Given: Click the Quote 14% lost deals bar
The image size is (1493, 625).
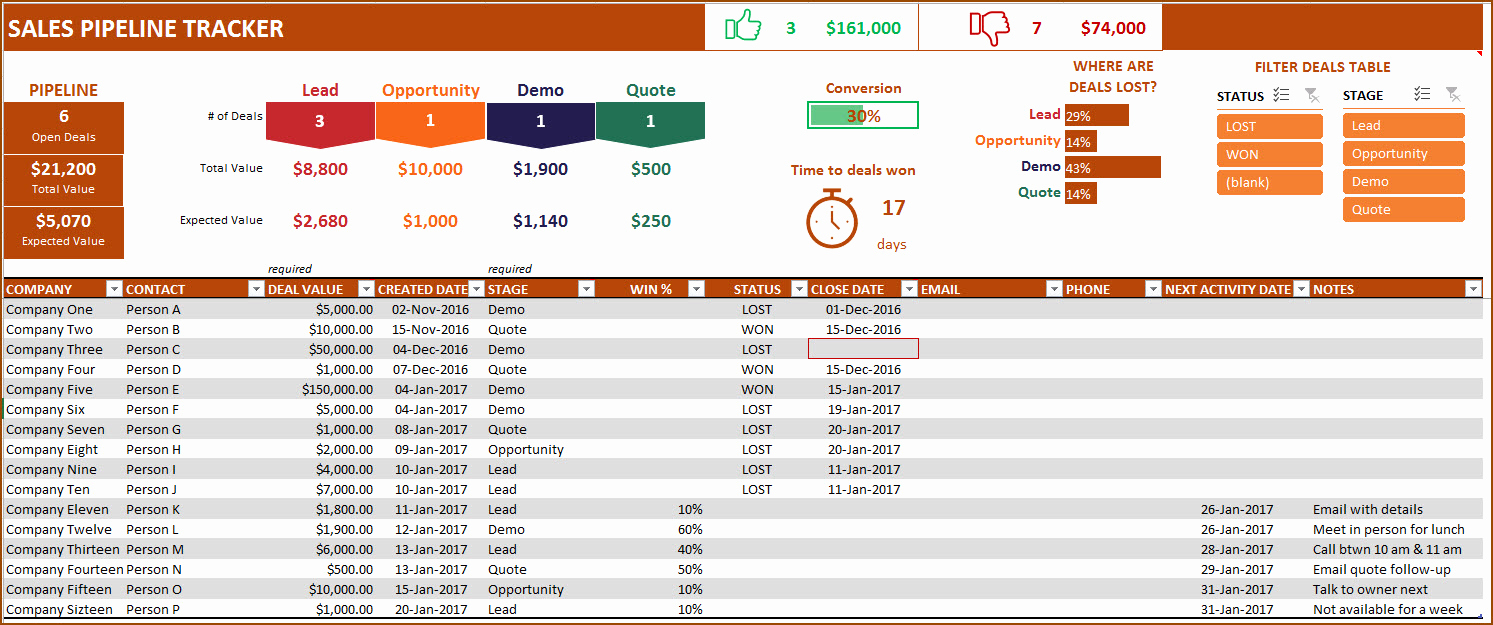Looking at the screenshot, I should 1081,193.
